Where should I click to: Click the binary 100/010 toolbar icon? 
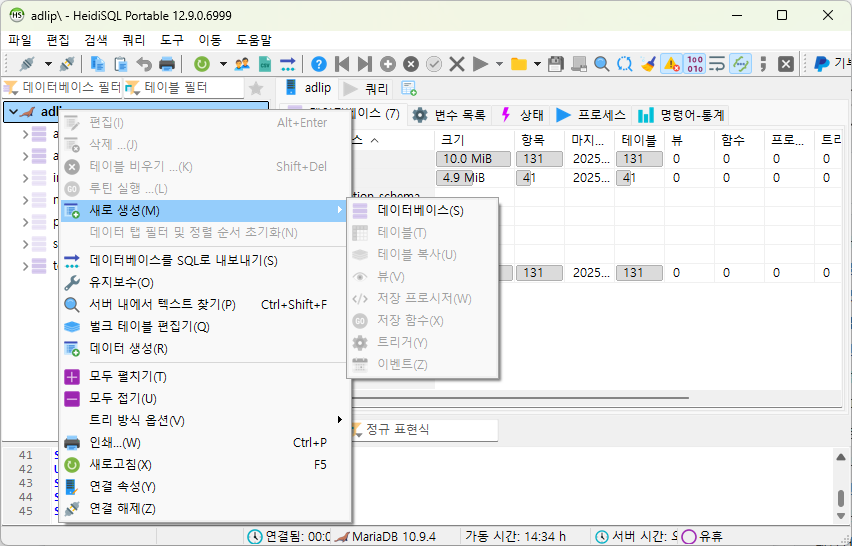click(x=695, y=64)
